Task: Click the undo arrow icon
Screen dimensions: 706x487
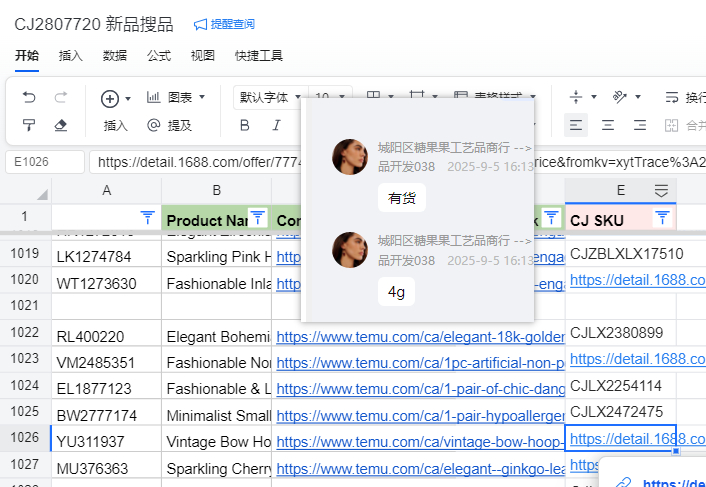Action: [x=29, y=97]
